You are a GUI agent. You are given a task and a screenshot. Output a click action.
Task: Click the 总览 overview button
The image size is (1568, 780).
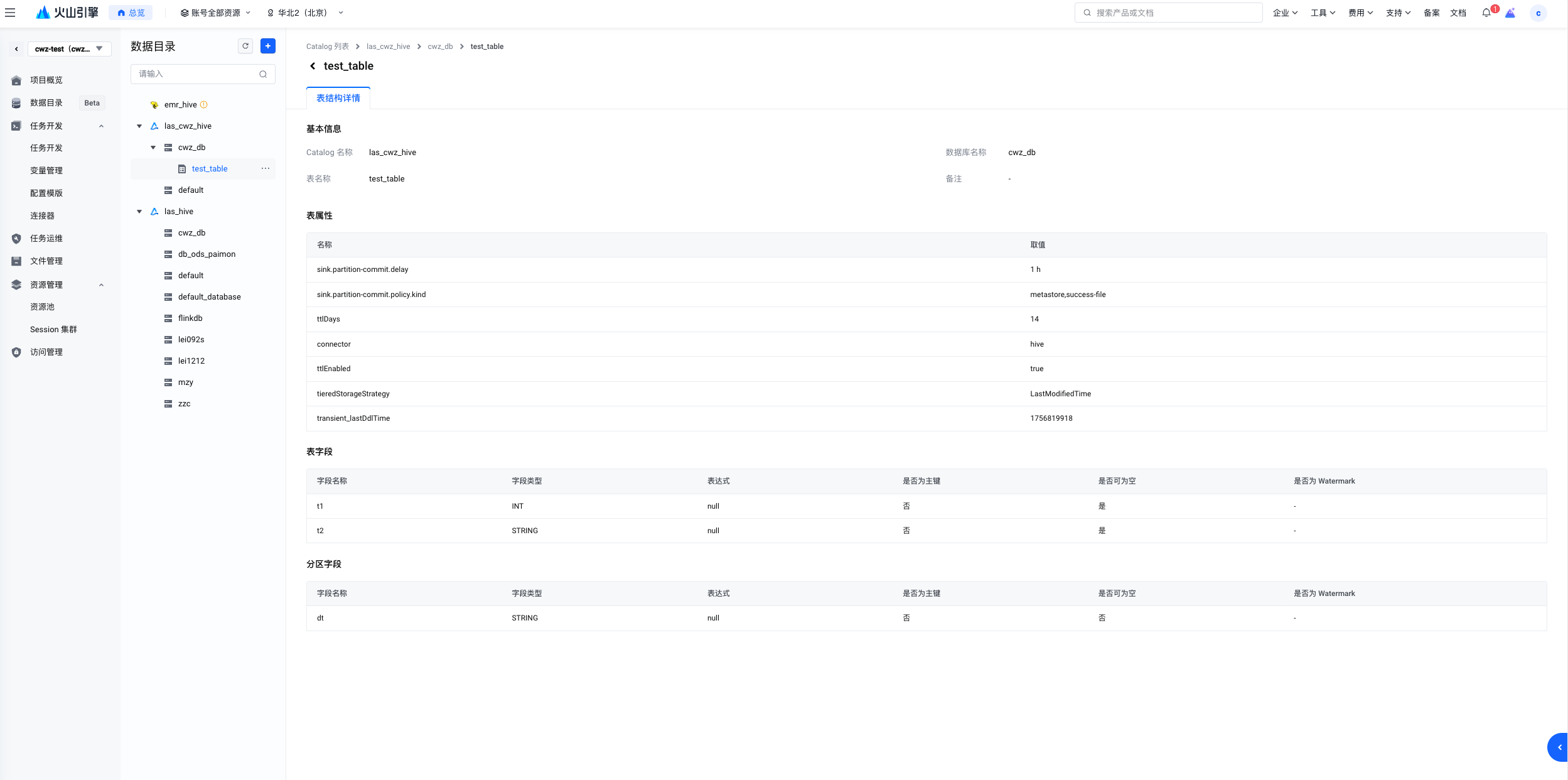coord(131,13)
